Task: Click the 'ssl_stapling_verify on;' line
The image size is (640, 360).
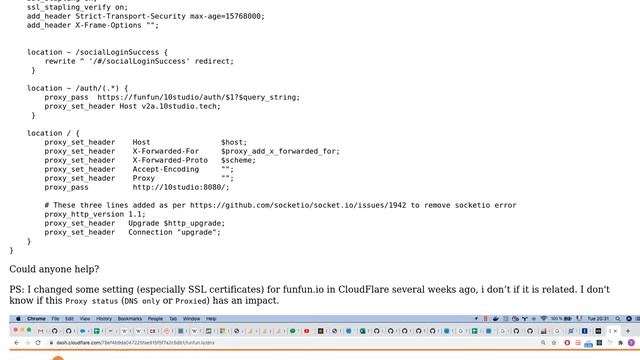Action: (77, 7)
